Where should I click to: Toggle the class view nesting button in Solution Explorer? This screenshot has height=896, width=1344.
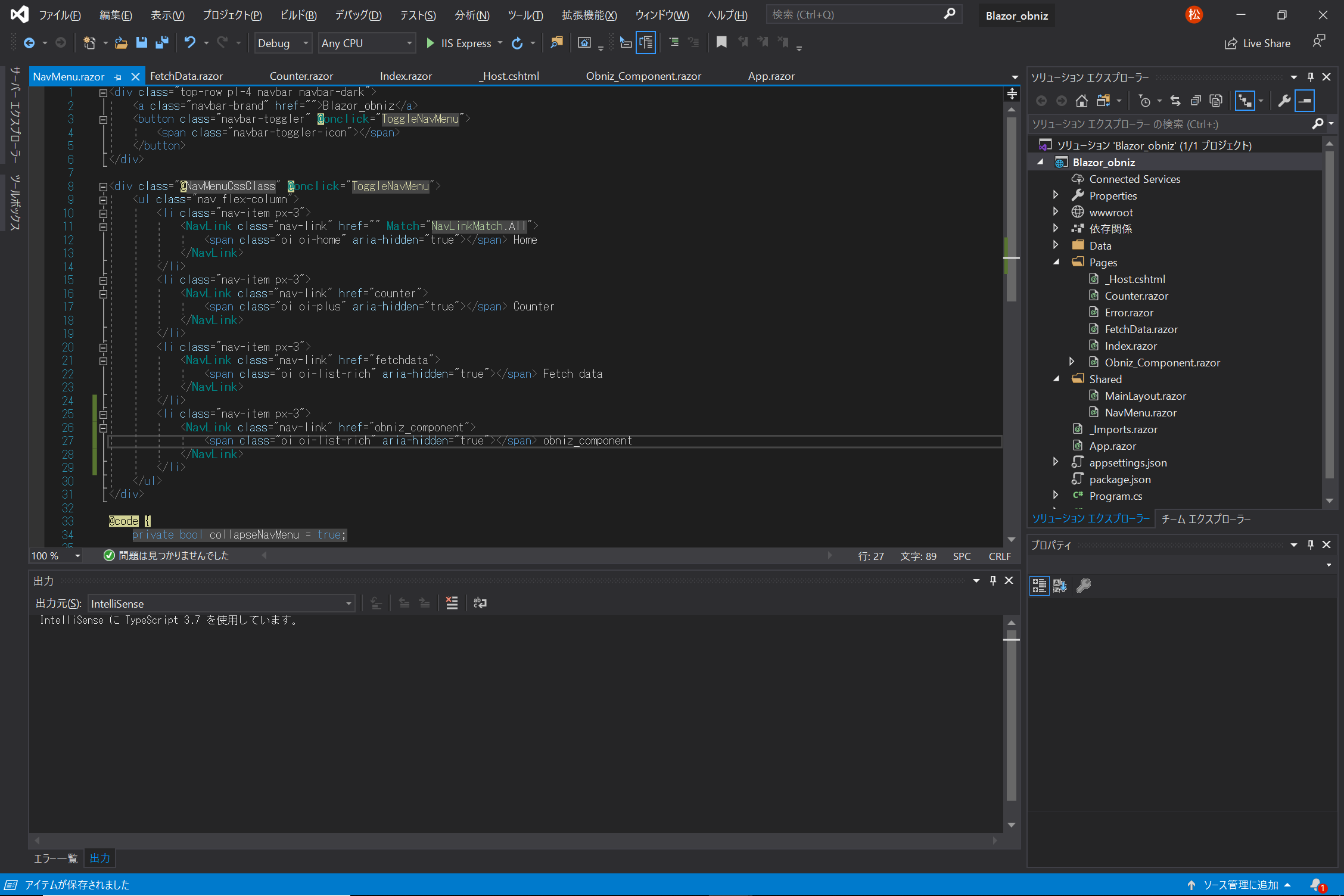1245,101
